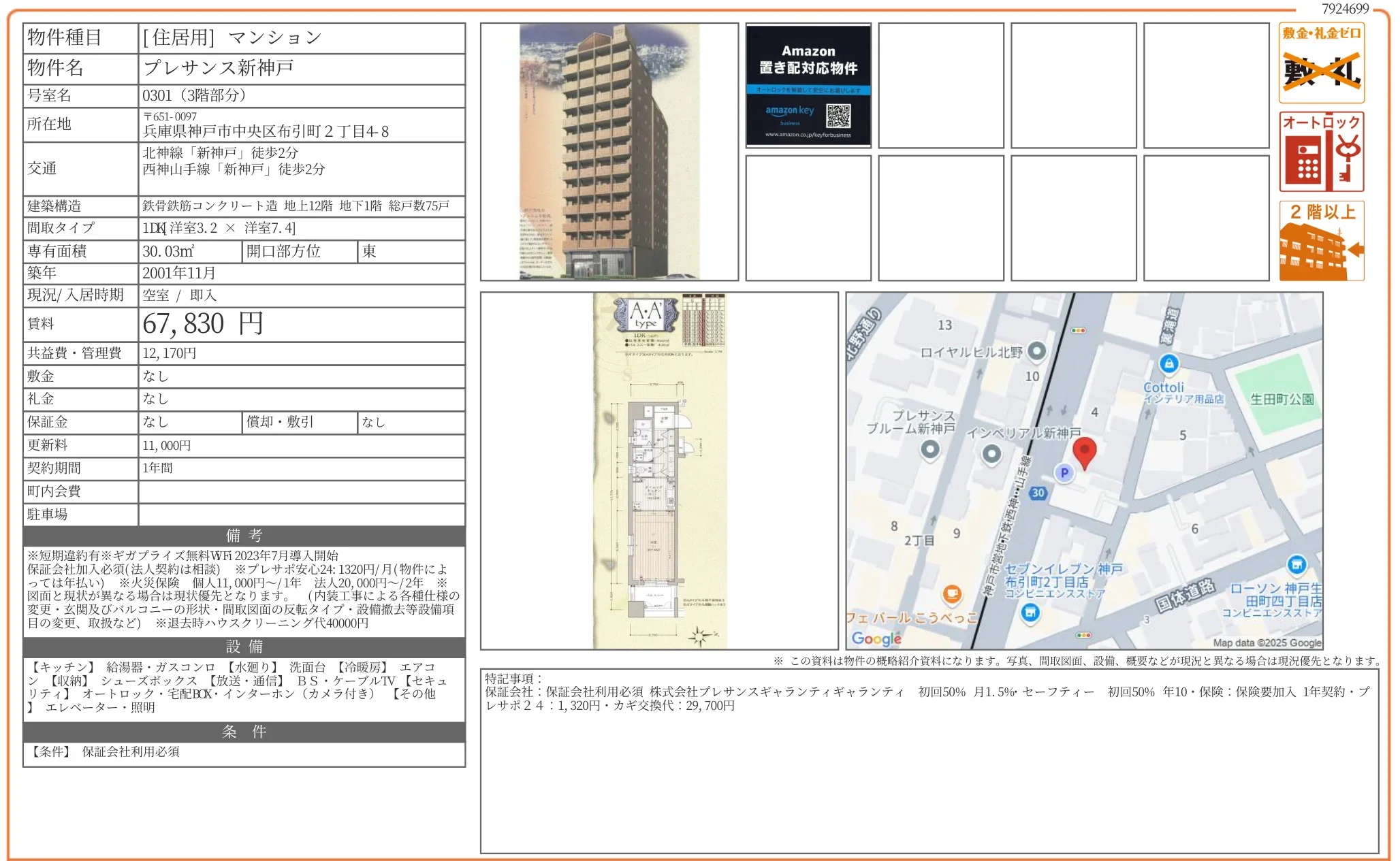Click the プレサンスブルーム新神戸 map marker
Image resolution: width=1400 pixels, height=861 pixels.
point(929,449)
